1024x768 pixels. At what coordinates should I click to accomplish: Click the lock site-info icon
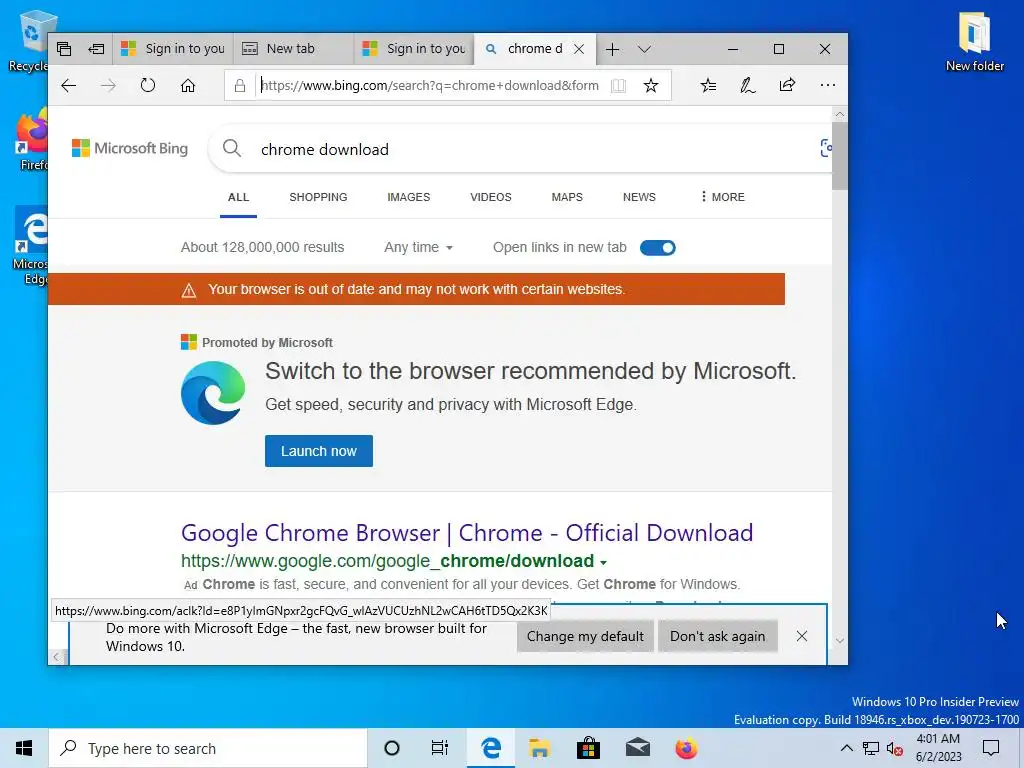tap(240, 86)
